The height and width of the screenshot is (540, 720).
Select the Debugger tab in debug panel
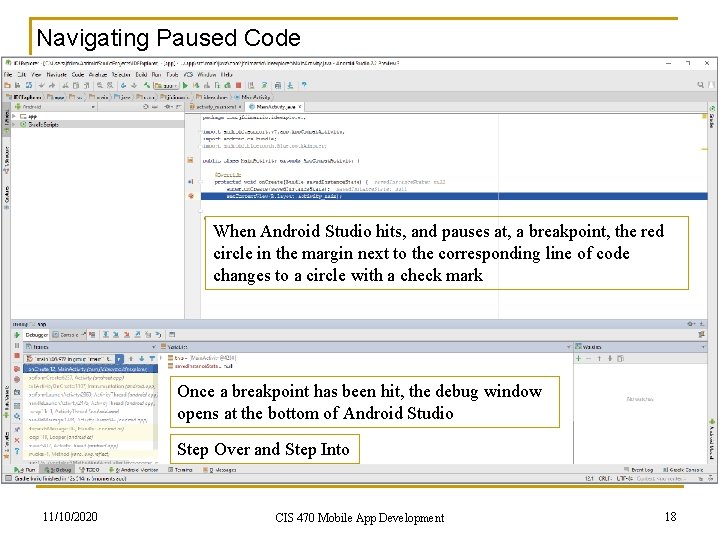[36, 335]
